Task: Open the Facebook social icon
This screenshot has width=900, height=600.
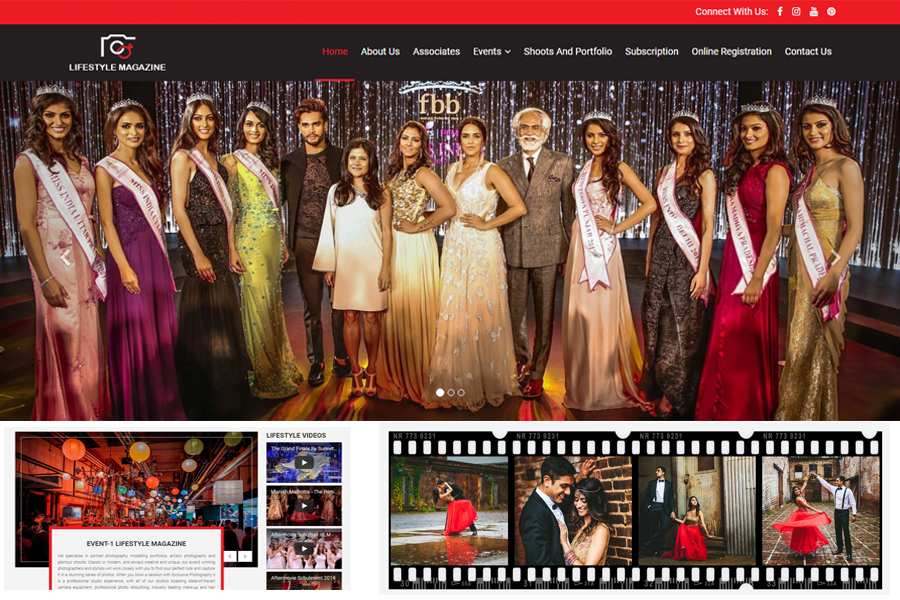Action: point(780,12)
